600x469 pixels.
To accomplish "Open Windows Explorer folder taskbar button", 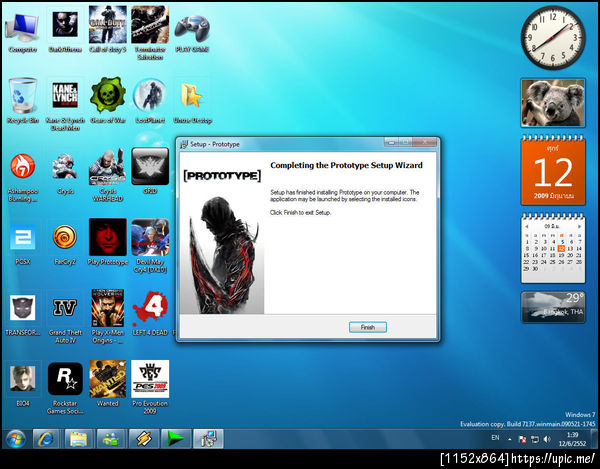I will 78,439.
